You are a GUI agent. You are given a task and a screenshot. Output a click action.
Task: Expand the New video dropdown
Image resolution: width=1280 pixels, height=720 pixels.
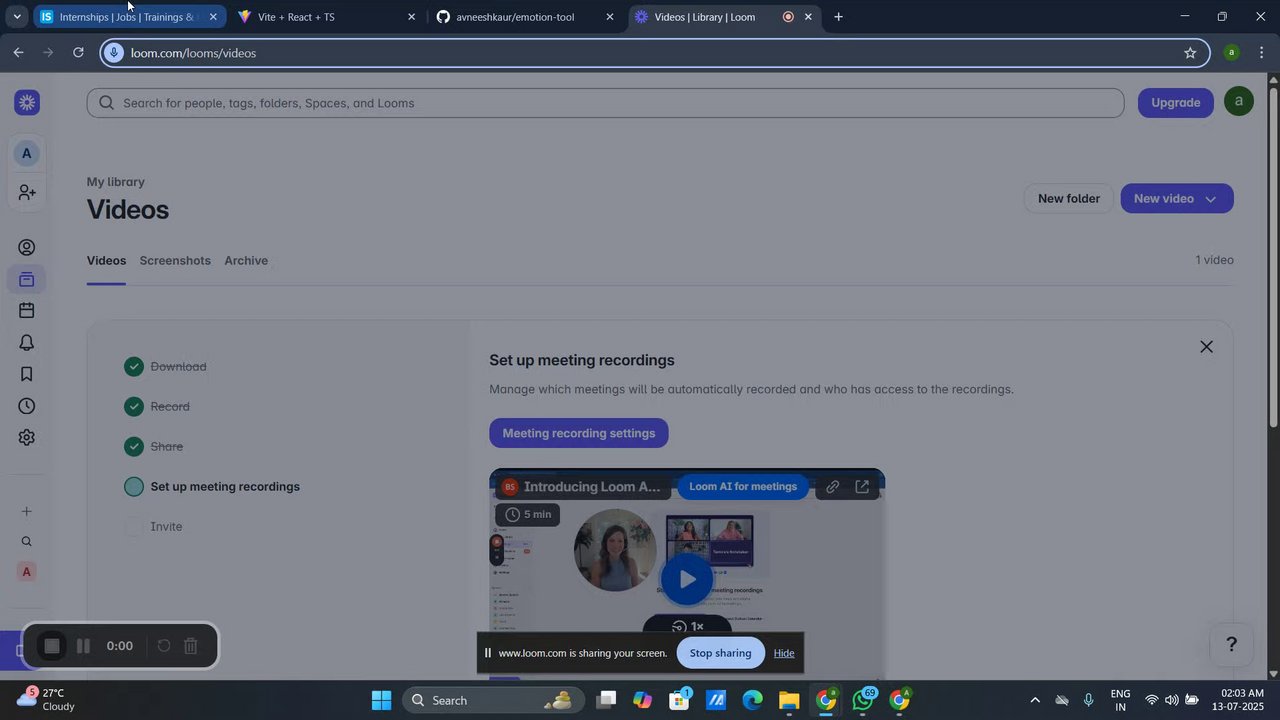point(1211,199)
